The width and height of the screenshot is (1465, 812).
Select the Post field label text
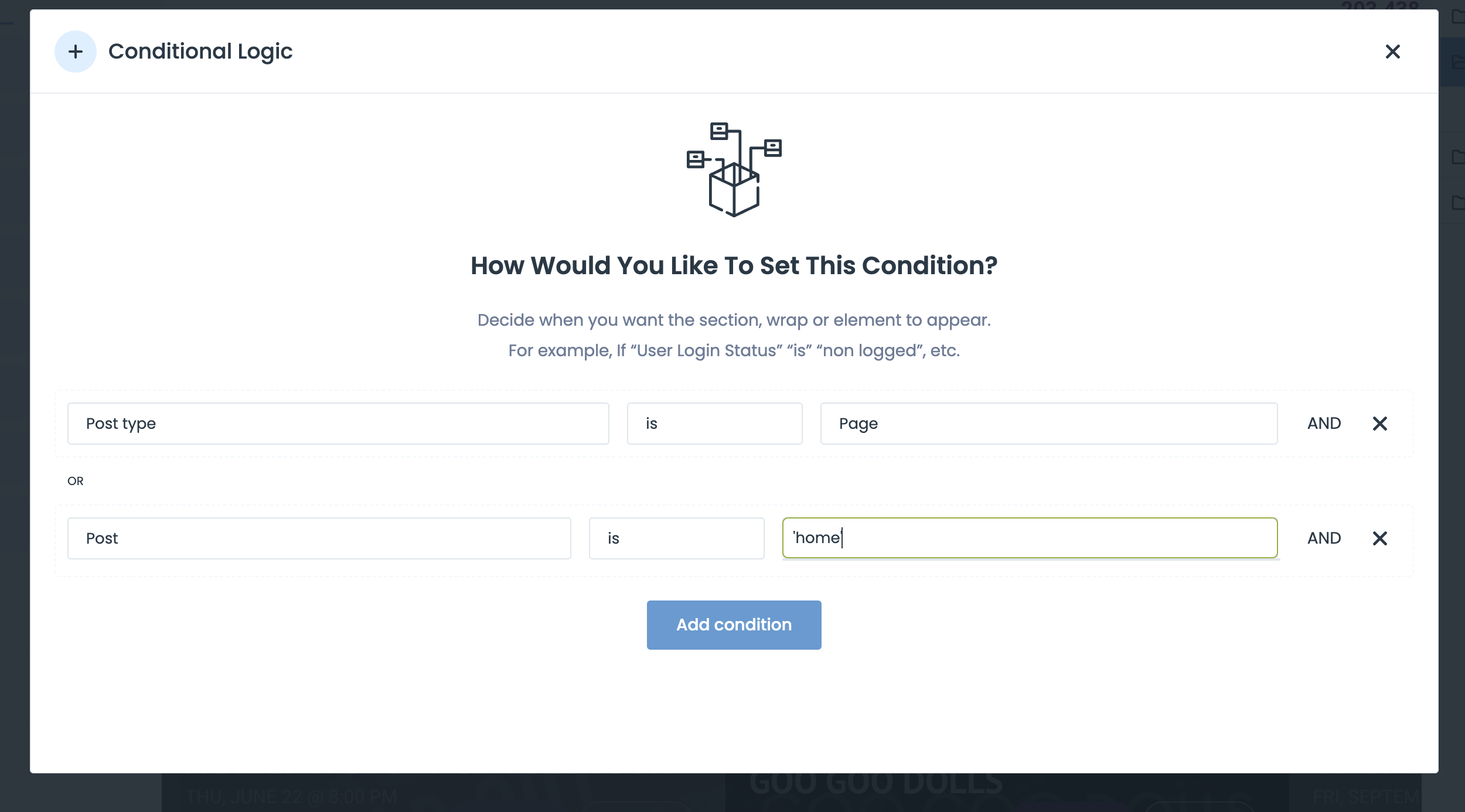click(101, 538)
